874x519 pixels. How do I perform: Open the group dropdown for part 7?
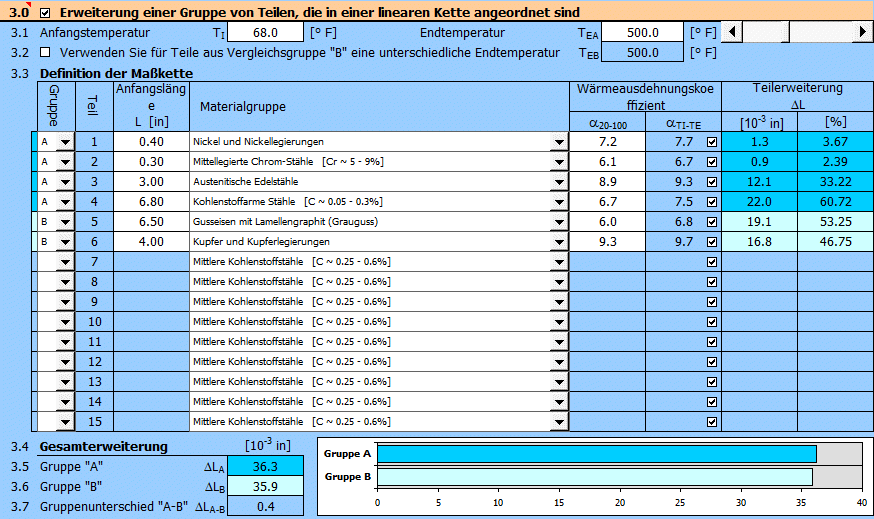pyautogui.click(x=65, y=262)
